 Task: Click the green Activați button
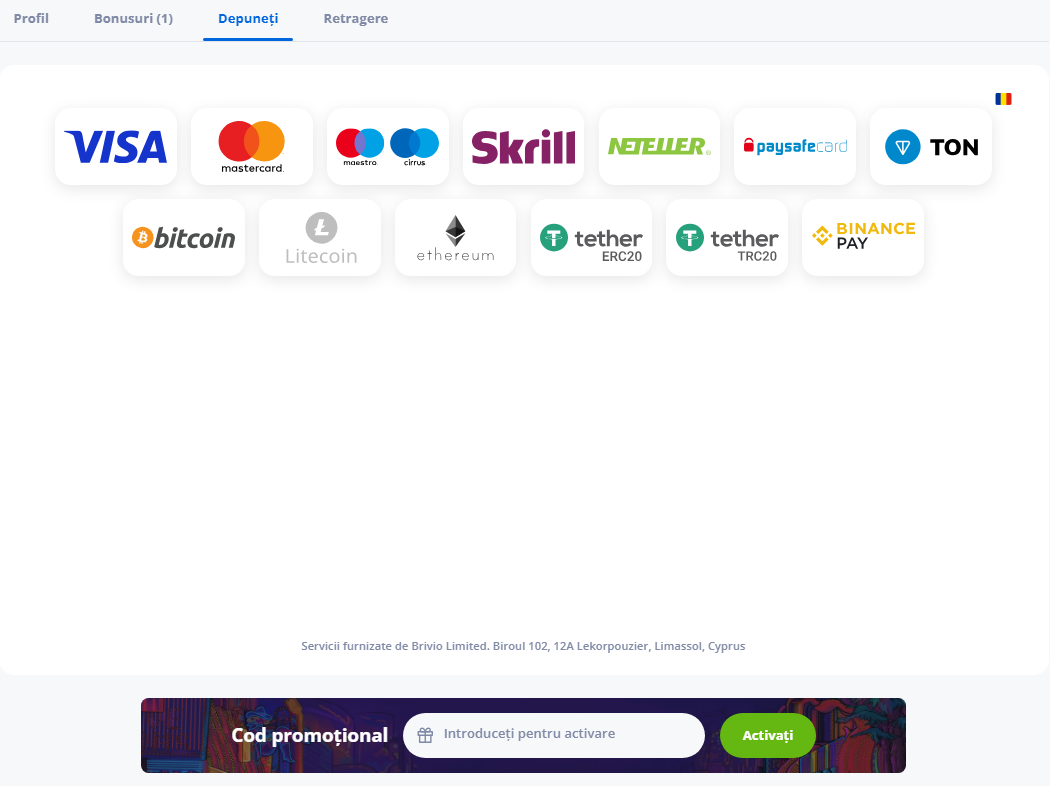point(767,735)
